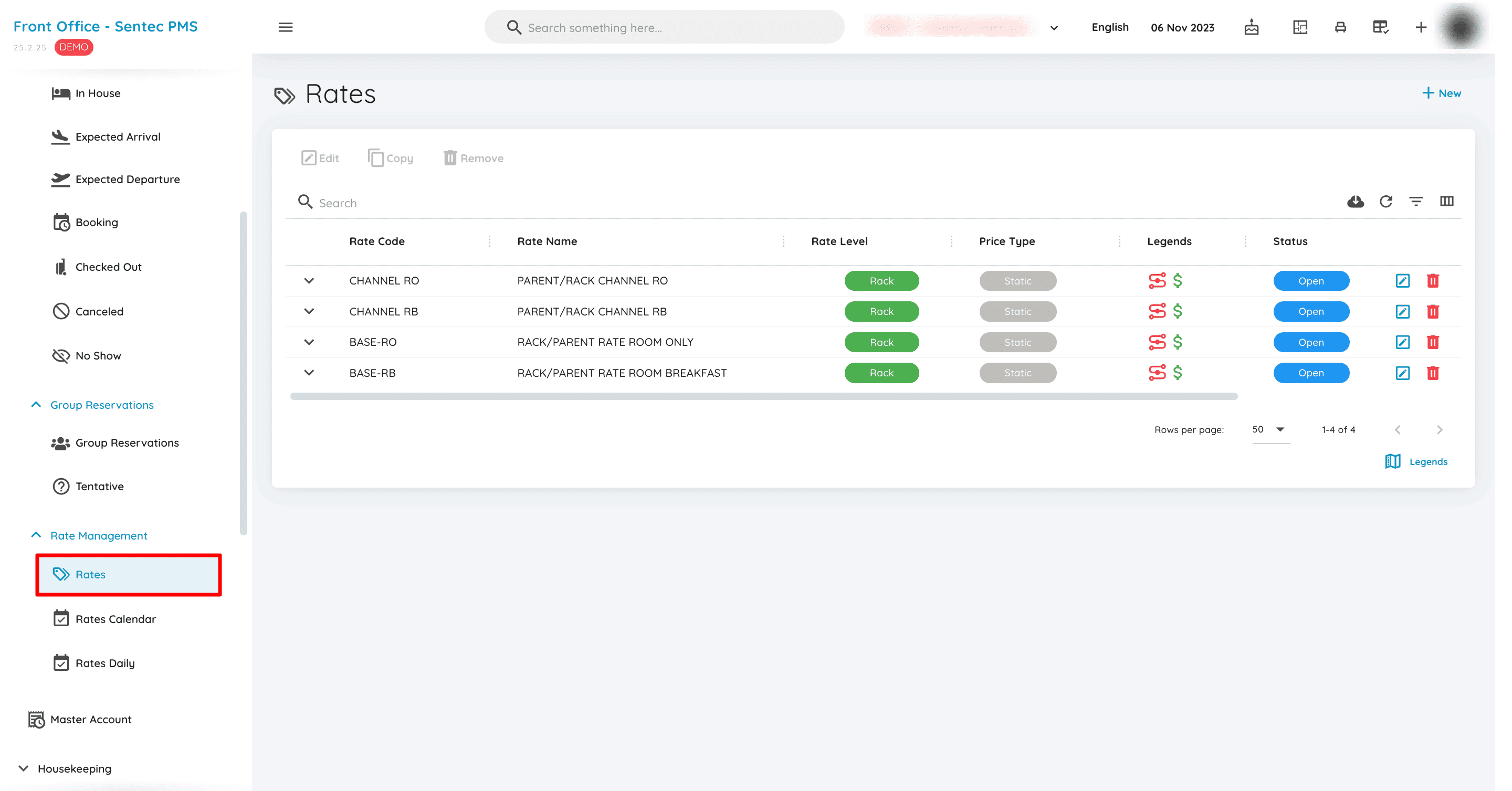Open the hamburger menu icon

coord(285,27)
